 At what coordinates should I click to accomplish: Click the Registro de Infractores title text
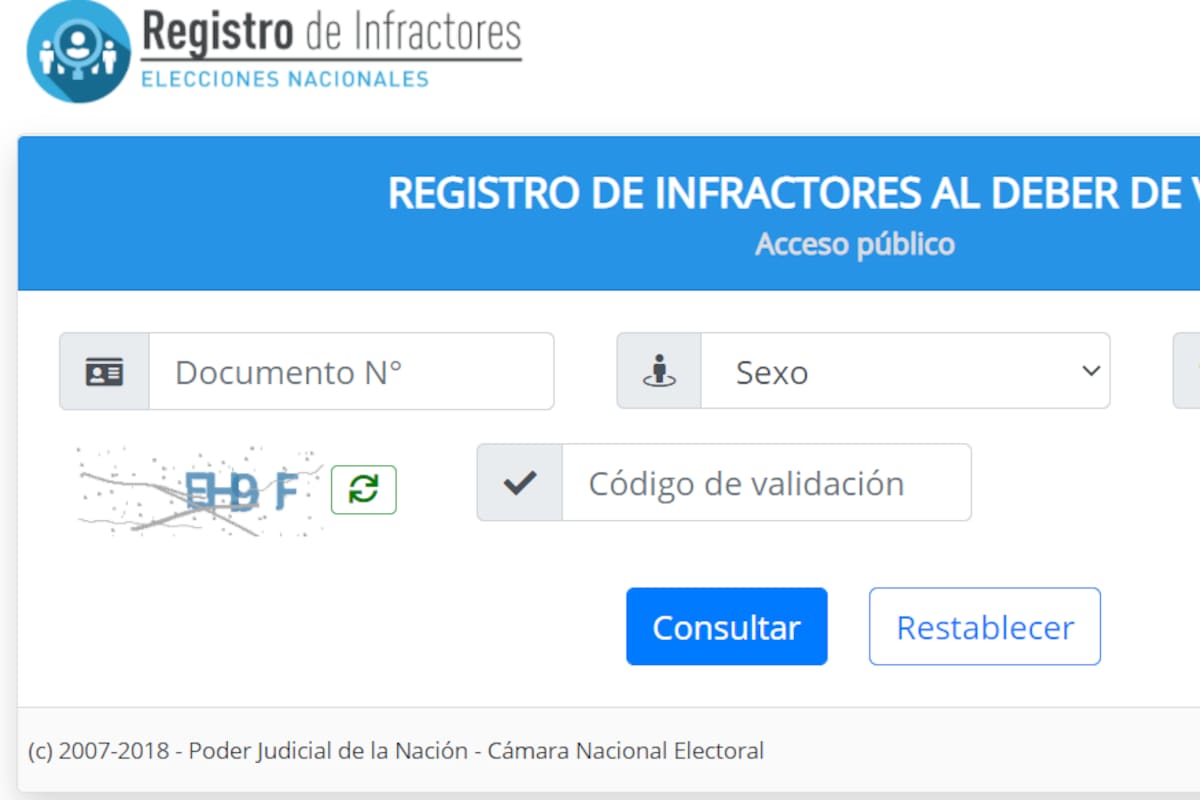pos(330,35)
